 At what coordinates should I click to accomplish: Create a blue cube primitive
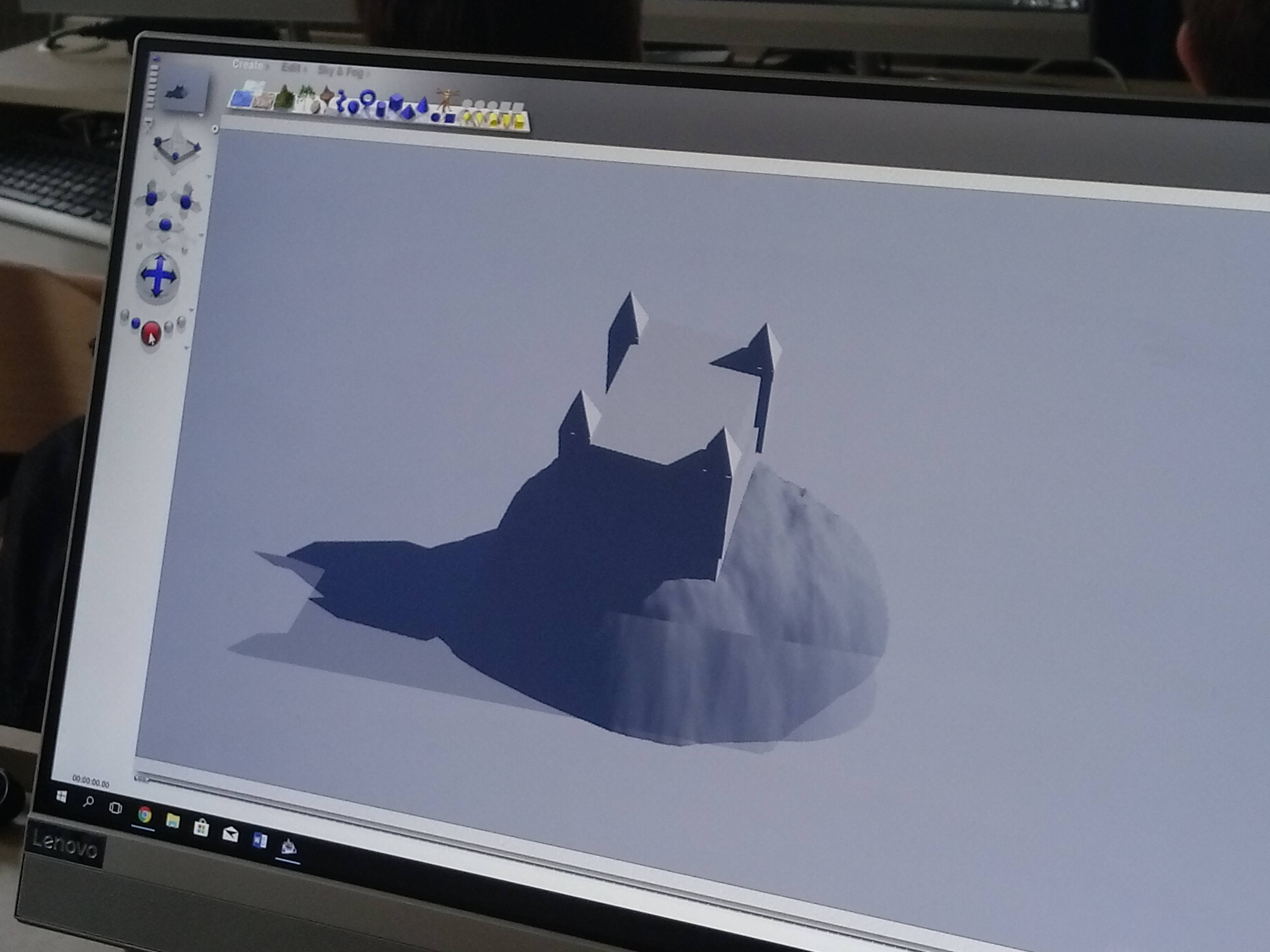tap(396, 102)
